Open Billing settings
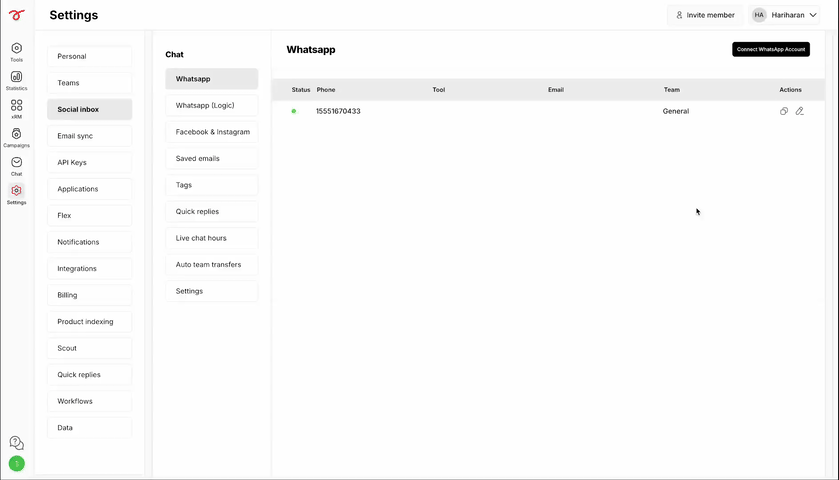This screenshot has width=839, height=480. [89, 295]
